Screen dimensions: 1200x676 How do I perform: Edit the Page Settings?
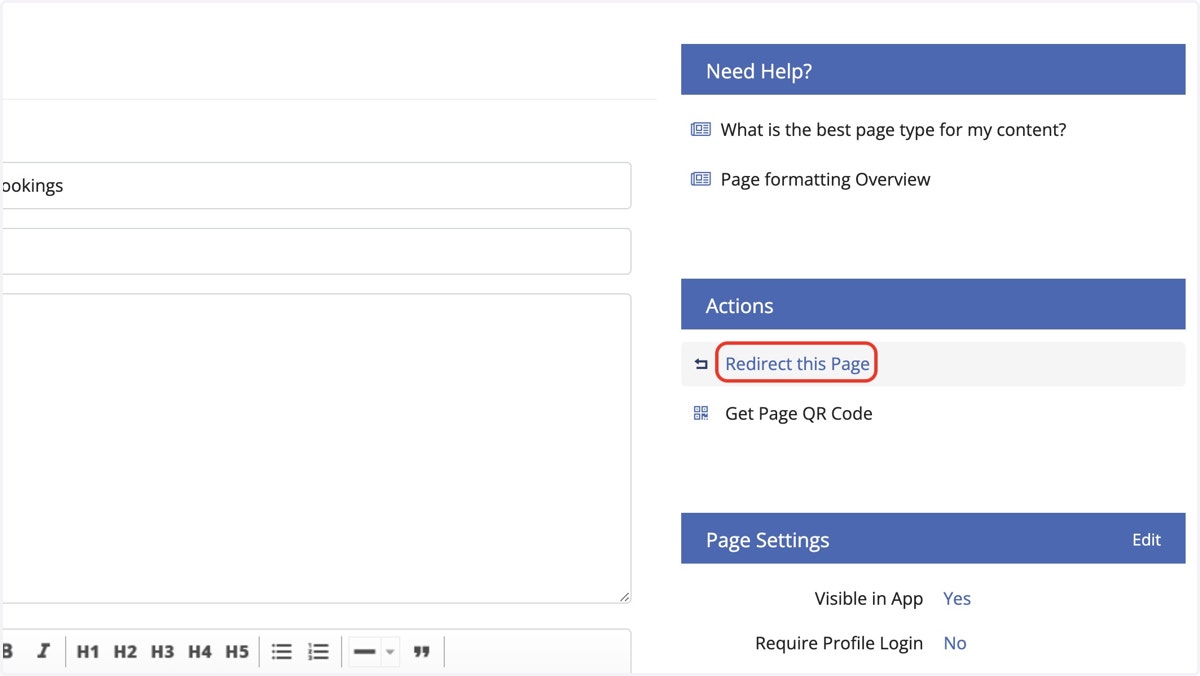(x=1146, y=540)
